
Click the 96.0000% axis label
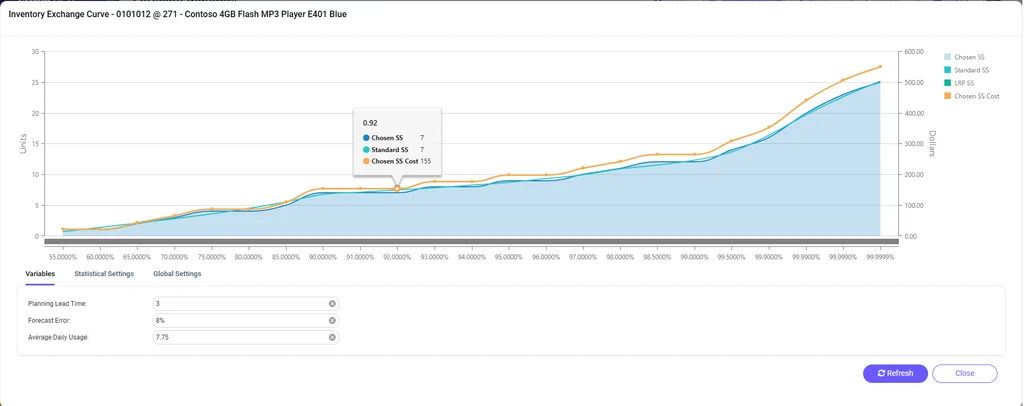coord(546,257)
